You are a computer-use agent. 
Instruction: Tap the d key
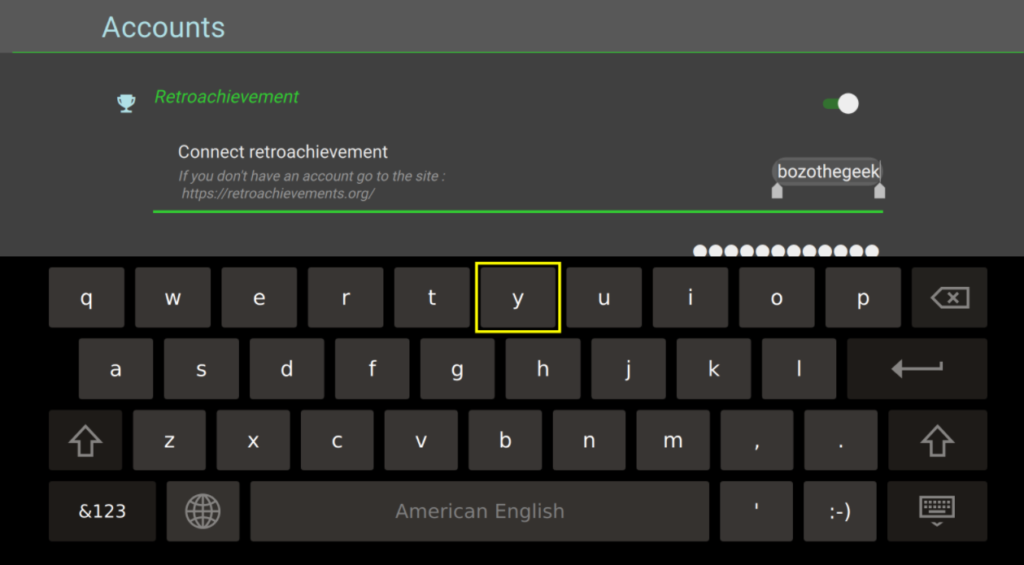(x=287, y=369)
